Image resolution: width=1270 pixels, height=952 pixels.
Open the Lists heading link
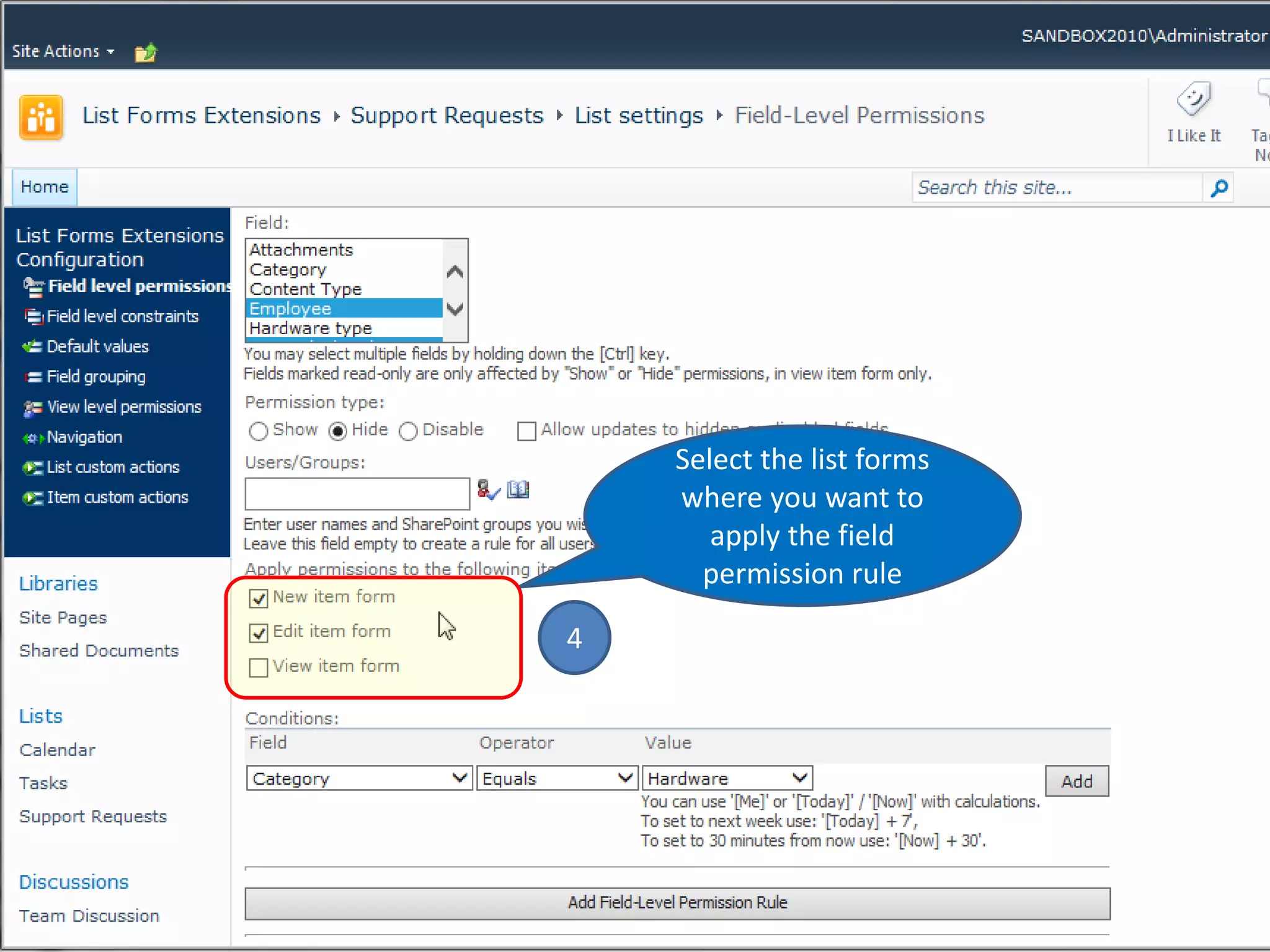pos(41,716)
